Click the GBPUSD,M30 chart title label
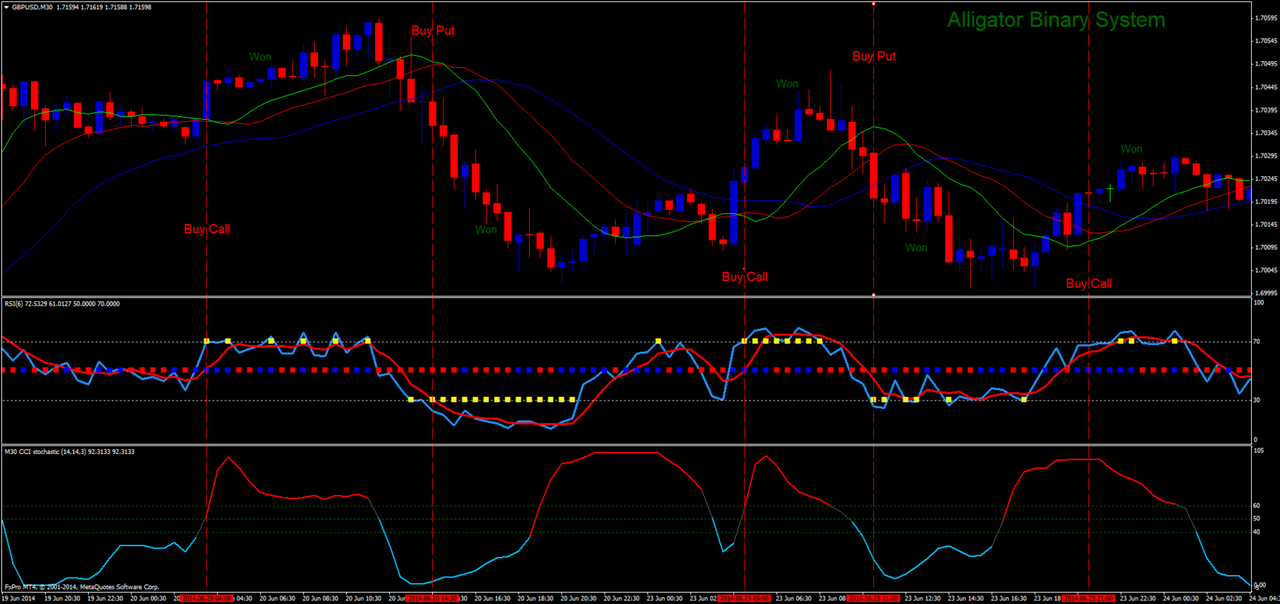Viewport: 1280px width, 604px height. [34, 9]
